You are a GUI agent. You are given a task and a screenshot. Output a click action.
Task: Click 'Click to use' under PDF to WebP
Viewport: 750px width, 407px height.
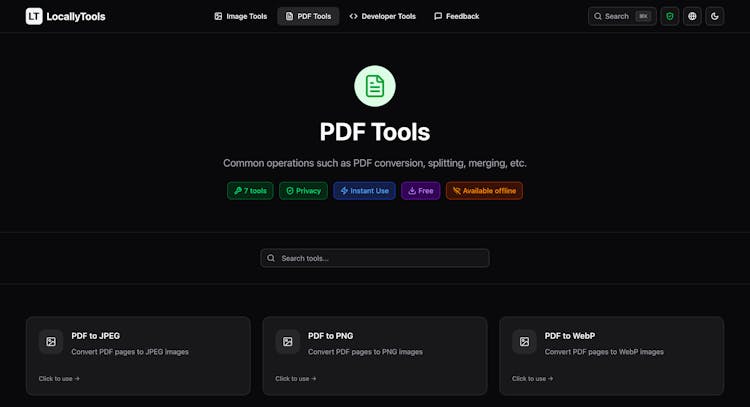point(532,378)
